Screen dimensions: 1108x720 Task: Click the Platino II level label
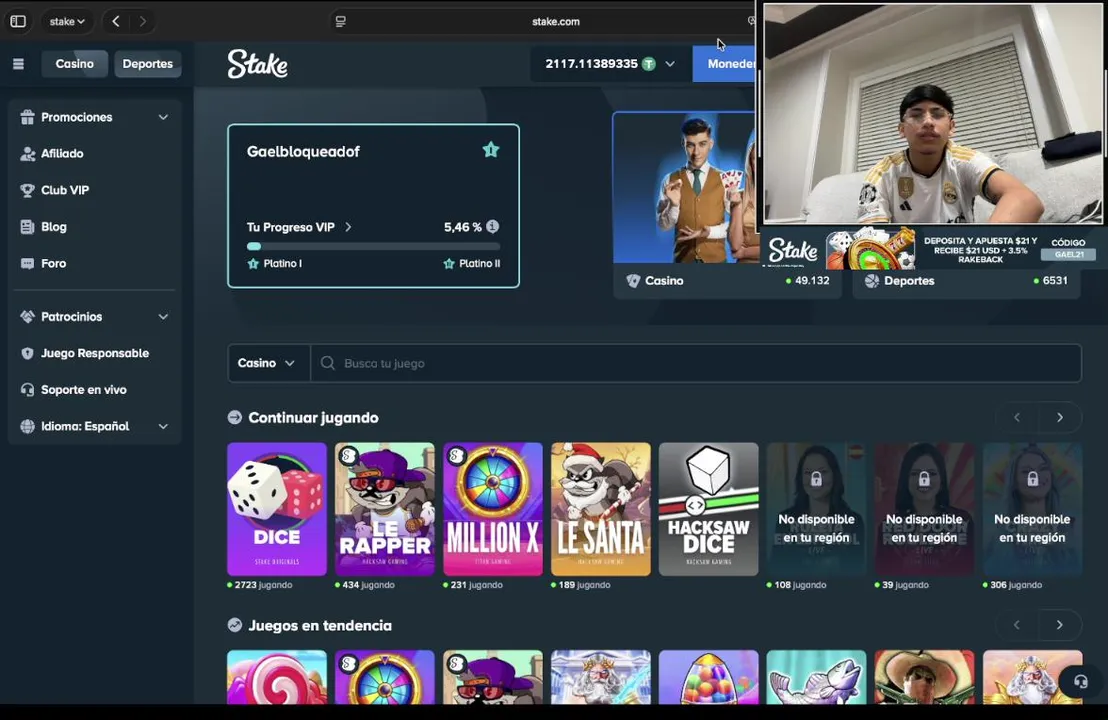click(x=471, y=264)
